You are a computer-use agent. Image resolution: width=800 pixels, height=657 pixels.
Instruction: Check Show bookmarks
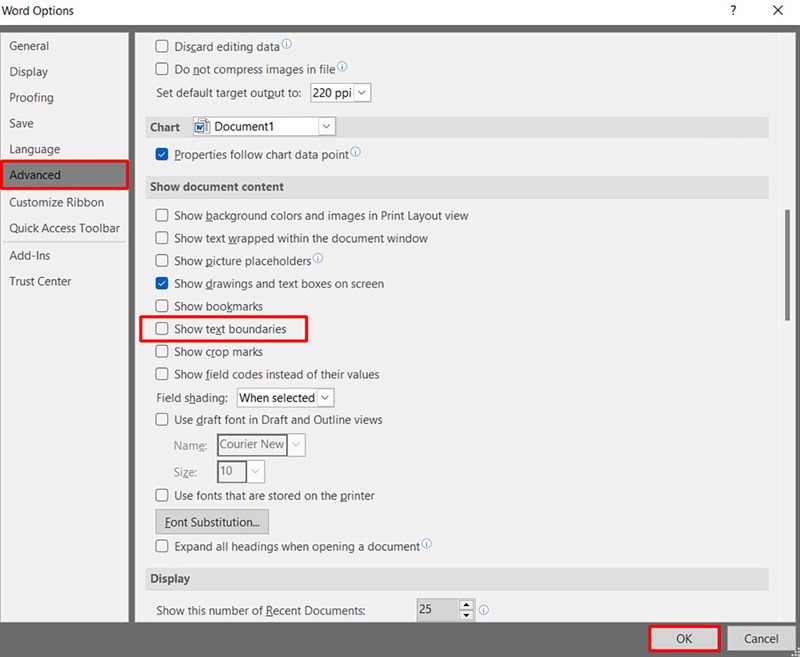pyautogui.click(x=161, y=306)
